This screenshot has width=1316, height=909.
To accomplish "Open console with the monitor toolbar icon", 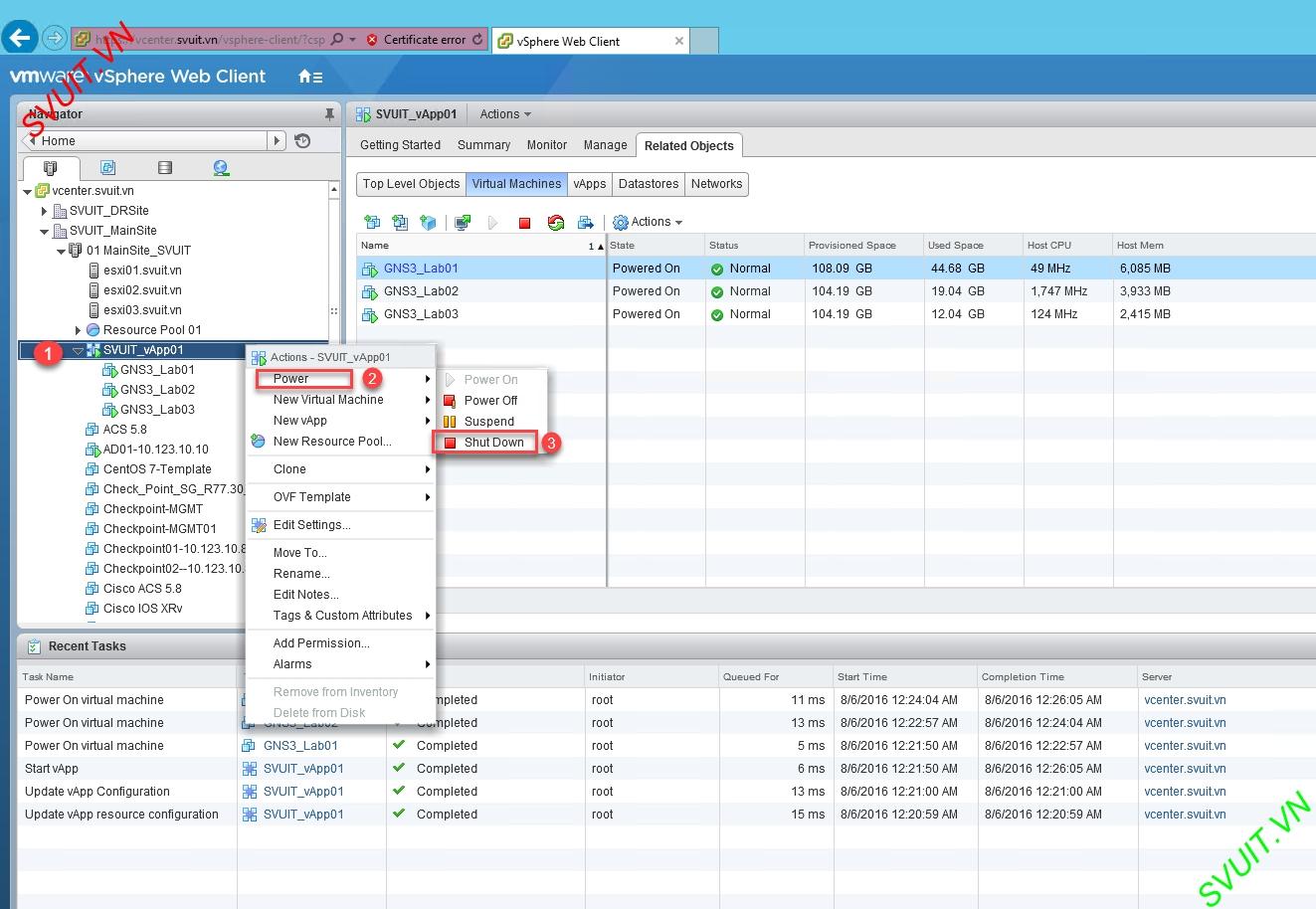I will coord(463,222).
